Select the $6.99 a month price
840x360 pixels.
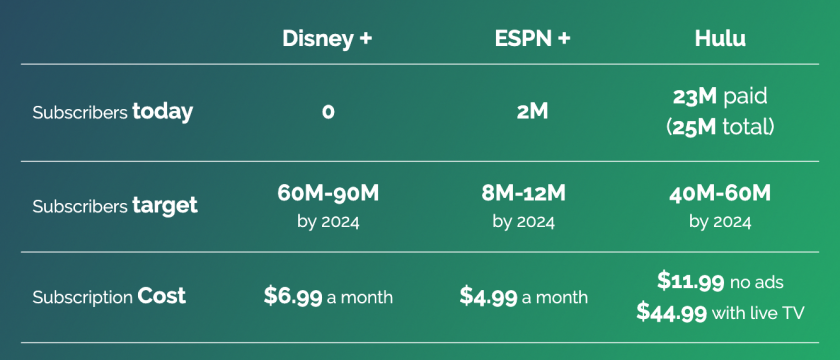pyautogui.click(x=328, y=297)
